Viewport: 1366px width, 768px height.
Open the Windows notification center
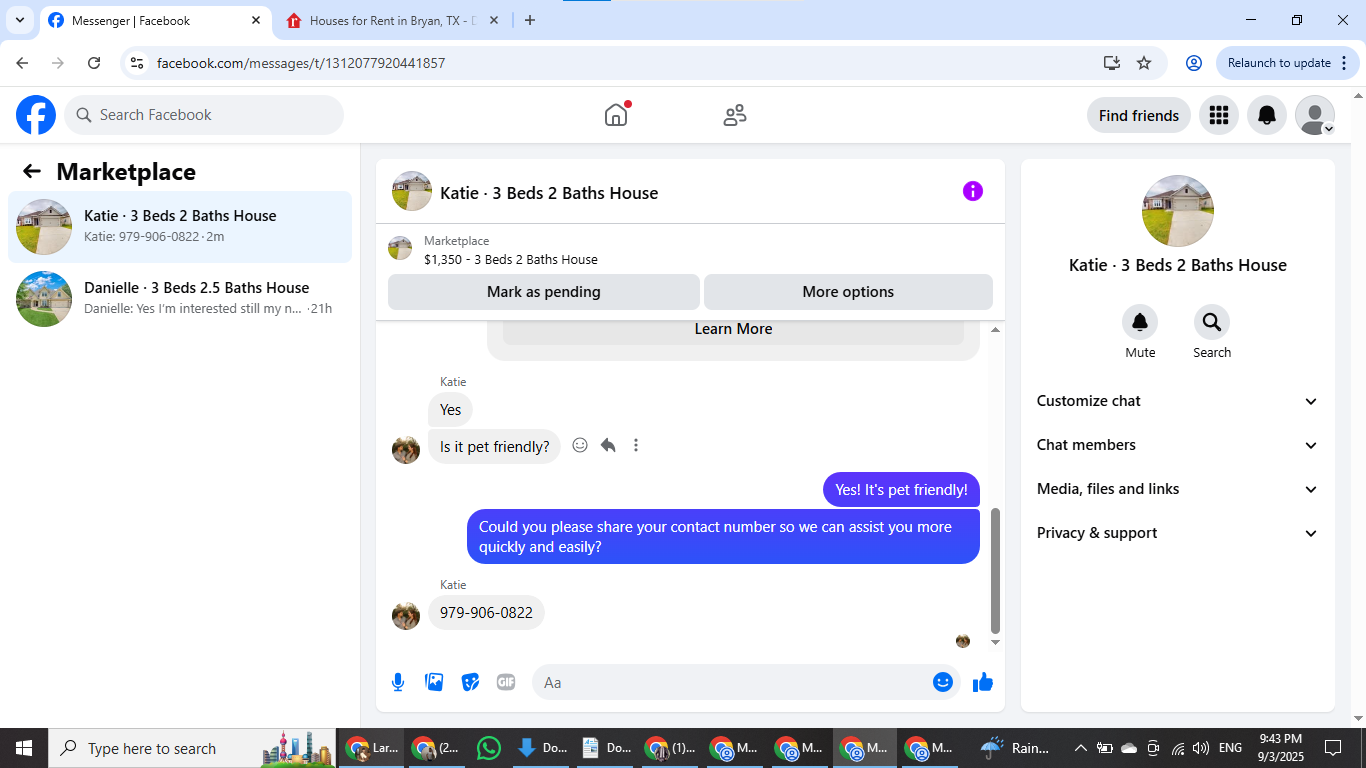coord(1332,748)
